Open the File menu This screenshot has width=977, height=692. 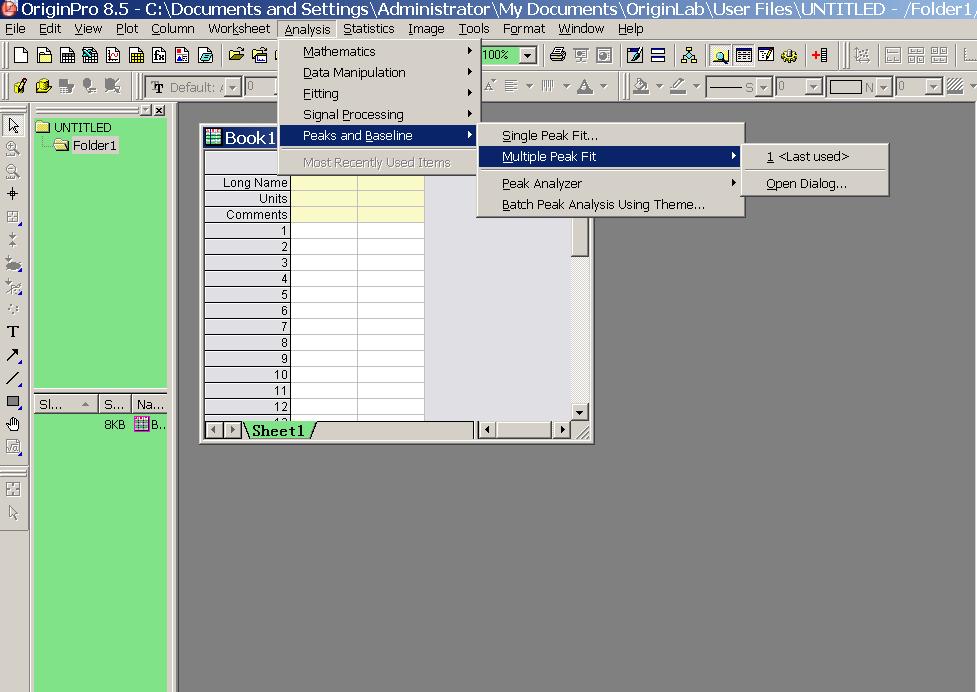pos(15,29)
